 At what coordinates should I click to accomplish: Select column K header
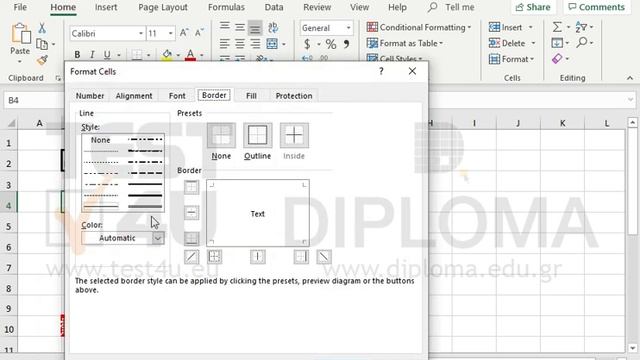click(x=562, y=123)
